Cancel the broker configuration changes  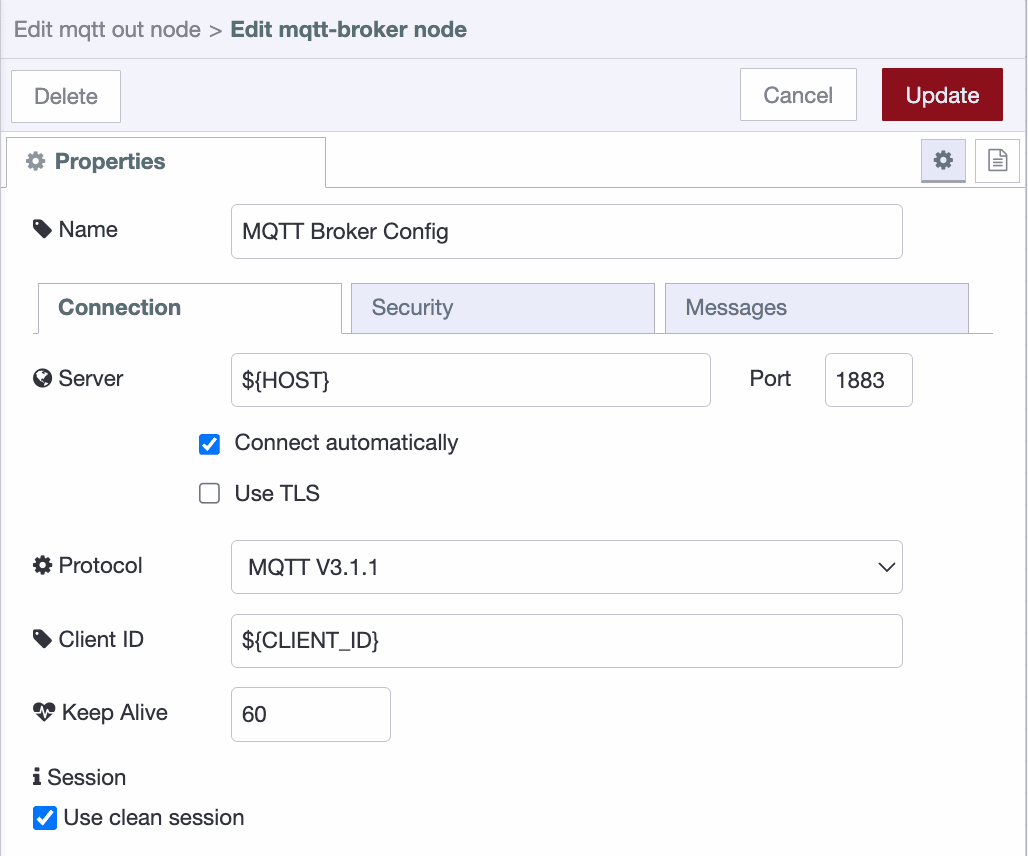tap(798, 94)
